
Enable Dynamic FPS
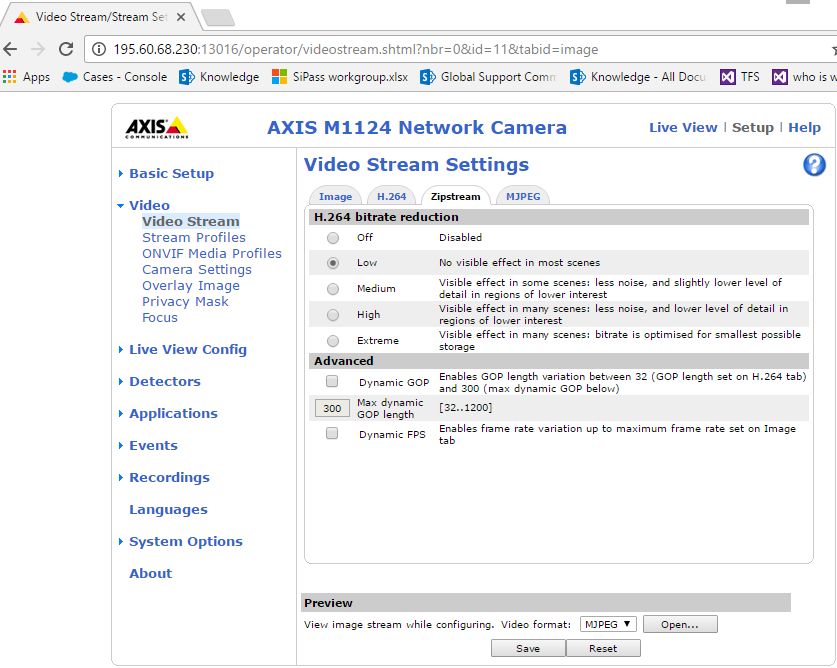331,435
